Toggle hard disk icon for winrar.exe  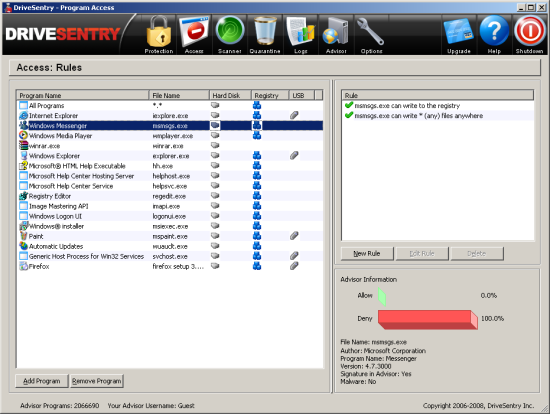(215, 145)
